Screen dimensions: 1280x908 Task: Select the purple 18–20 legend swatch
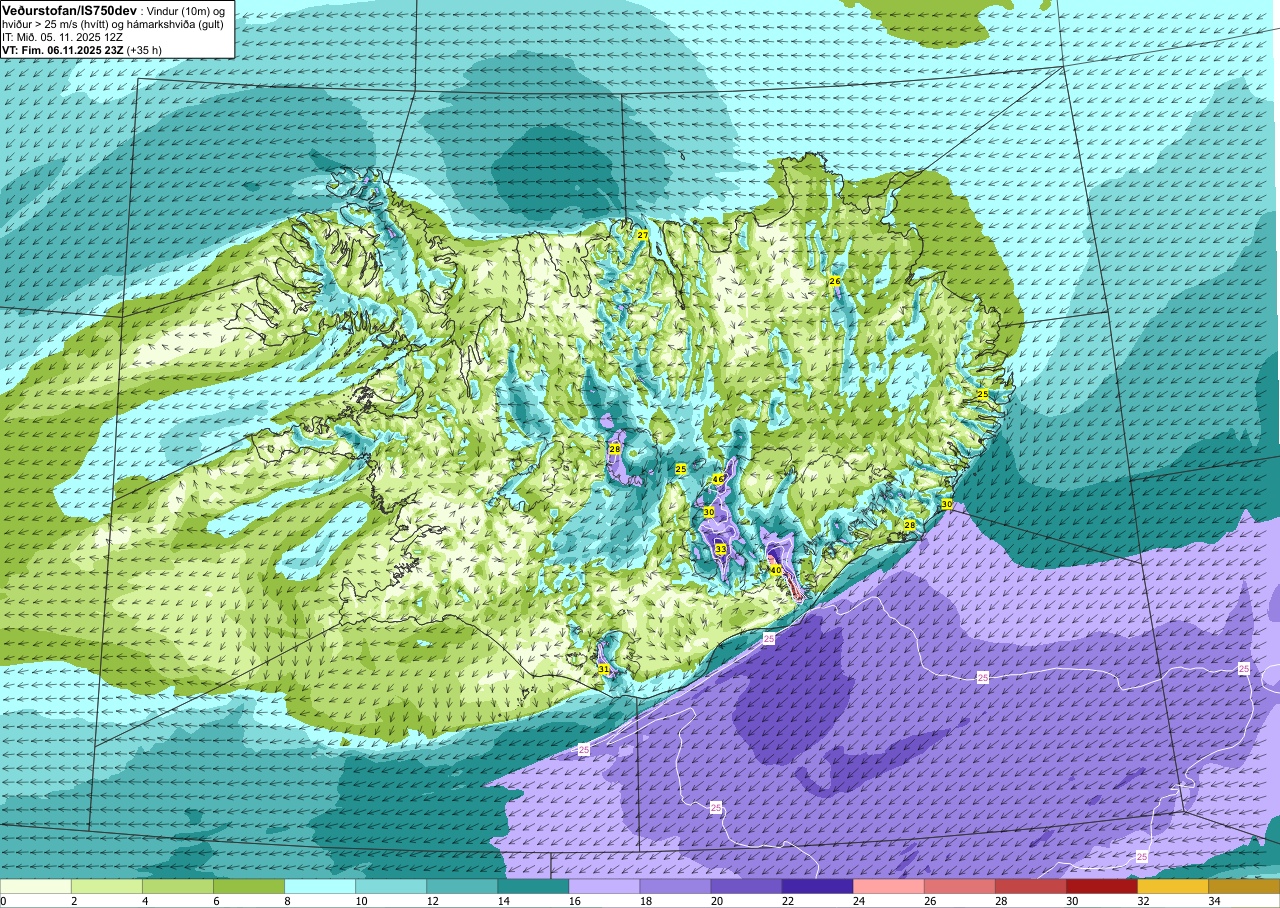click(675, 886)
